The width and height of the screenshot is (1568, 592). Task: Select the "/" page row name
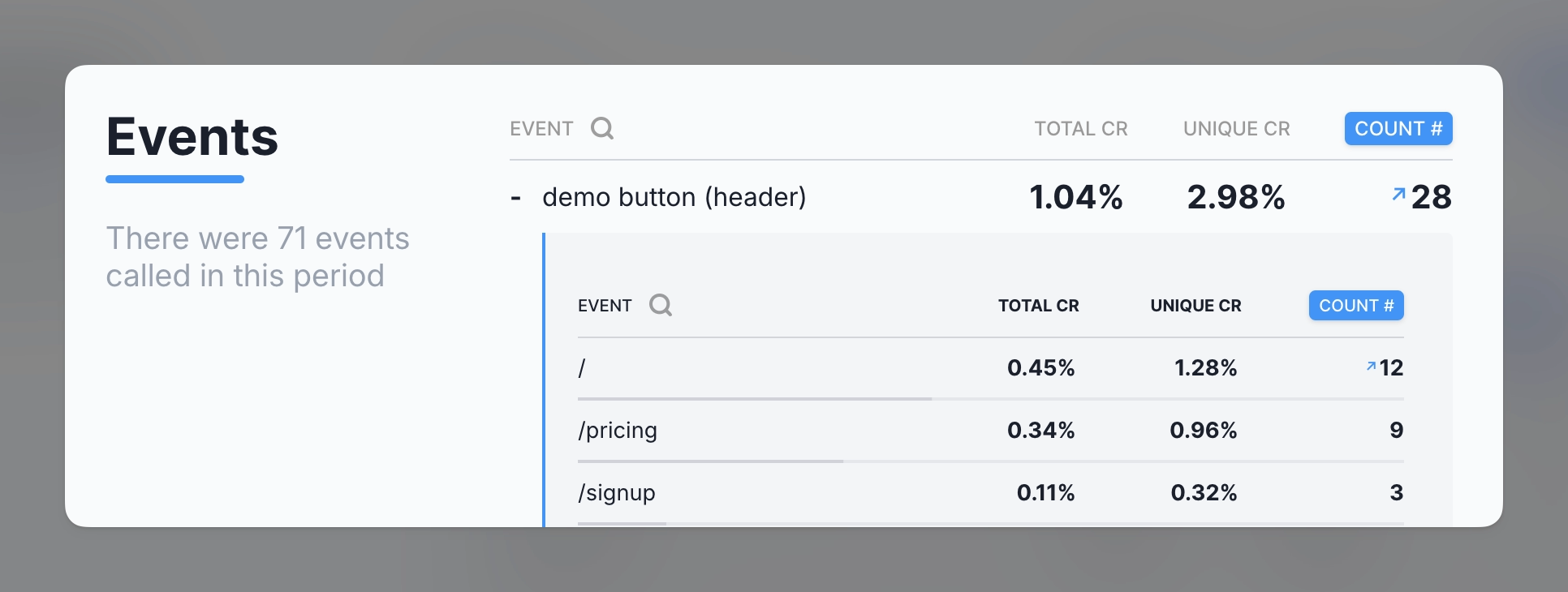pos(582,368)
